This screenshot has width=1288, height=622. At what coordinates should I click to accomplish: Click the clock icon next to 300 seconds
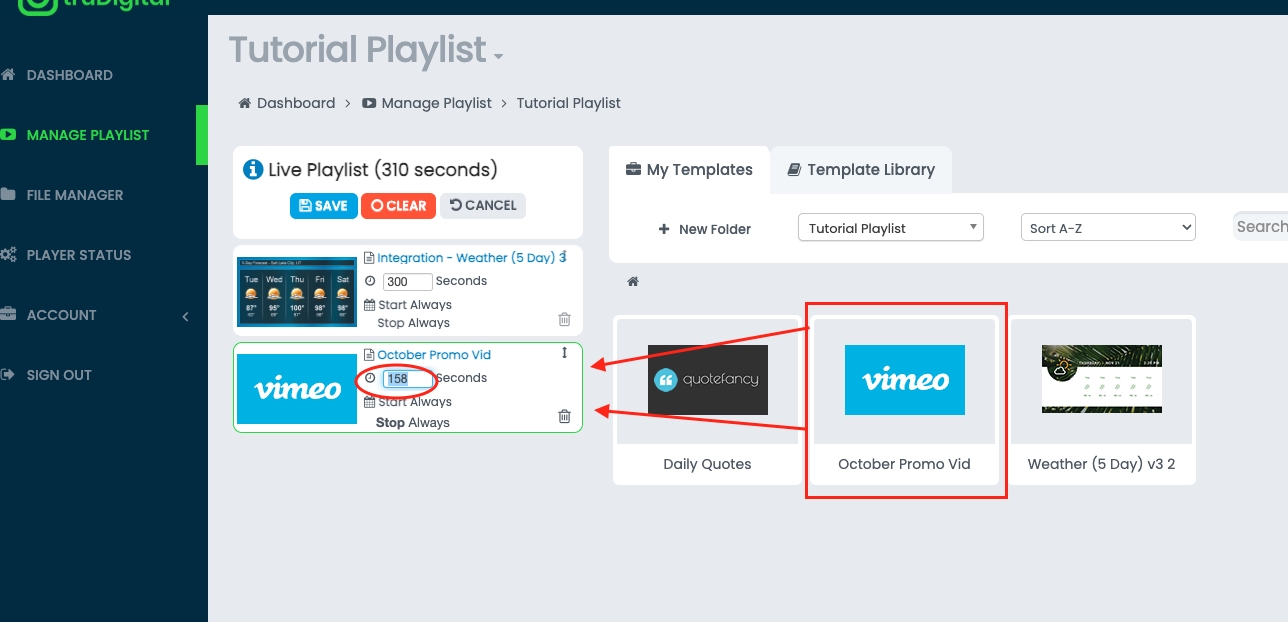370,282
